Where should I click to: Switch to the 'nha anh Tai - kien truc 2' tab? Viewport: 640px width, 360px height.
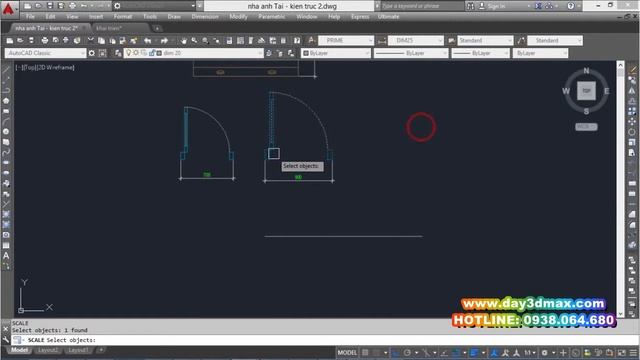pos(46,28)
